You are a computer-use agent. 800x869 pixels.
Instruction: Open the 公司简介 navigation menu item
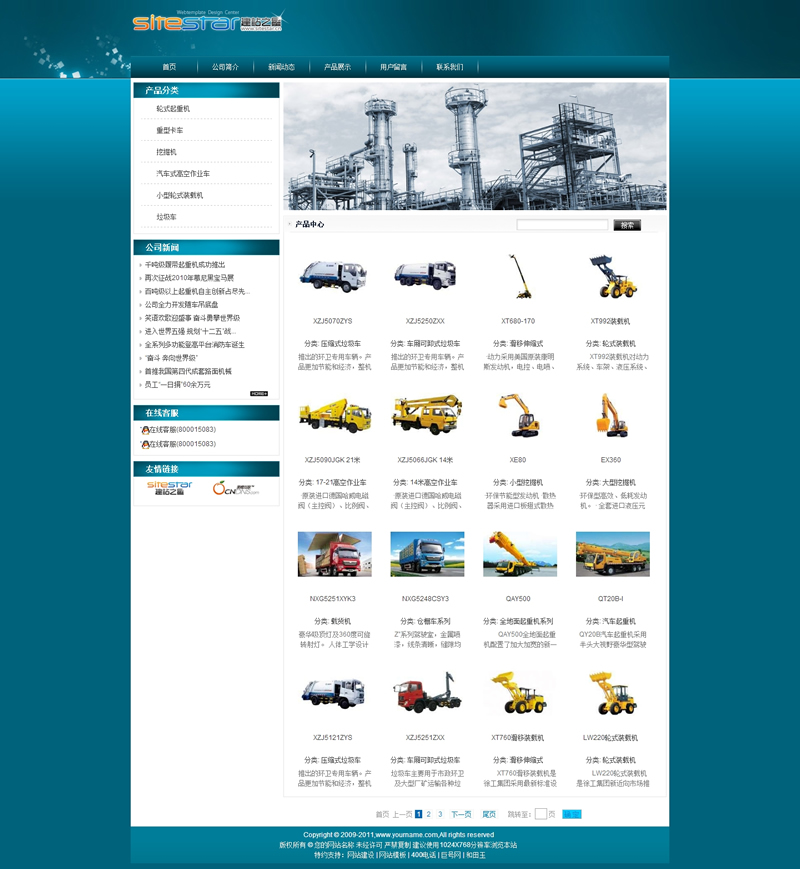point(225,67)
